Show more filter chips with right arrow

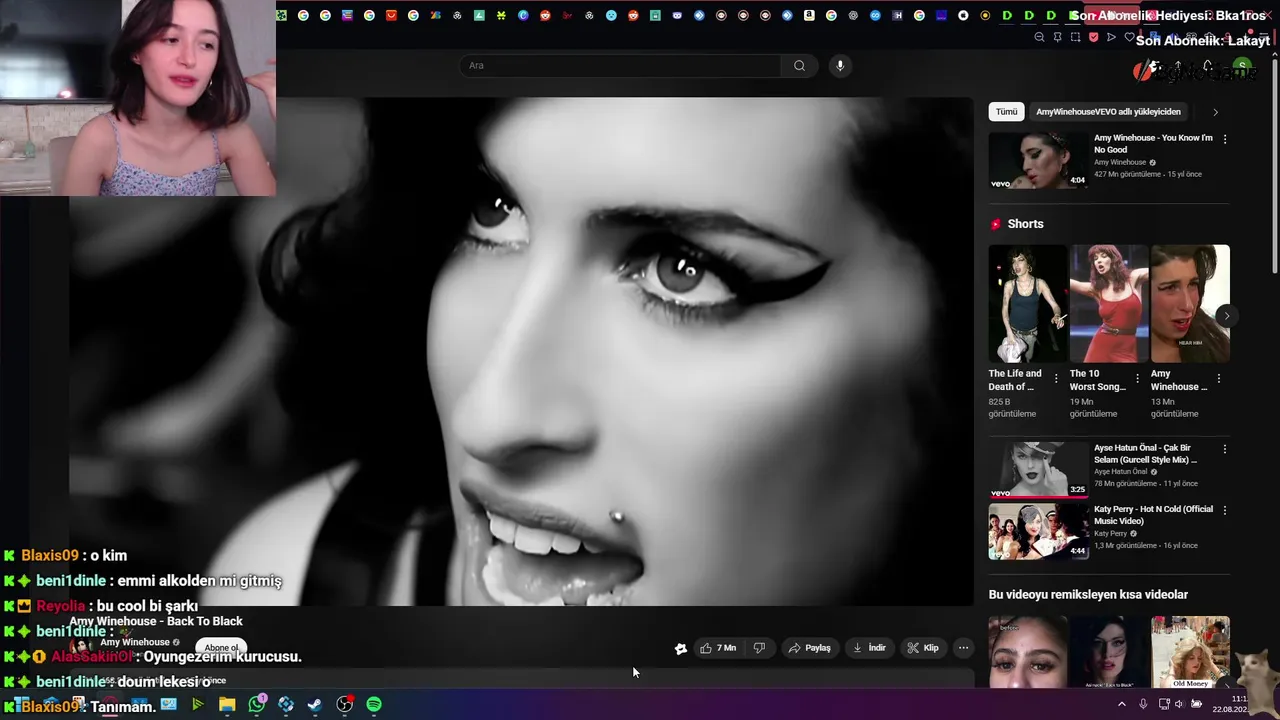tap(1215, 112)
